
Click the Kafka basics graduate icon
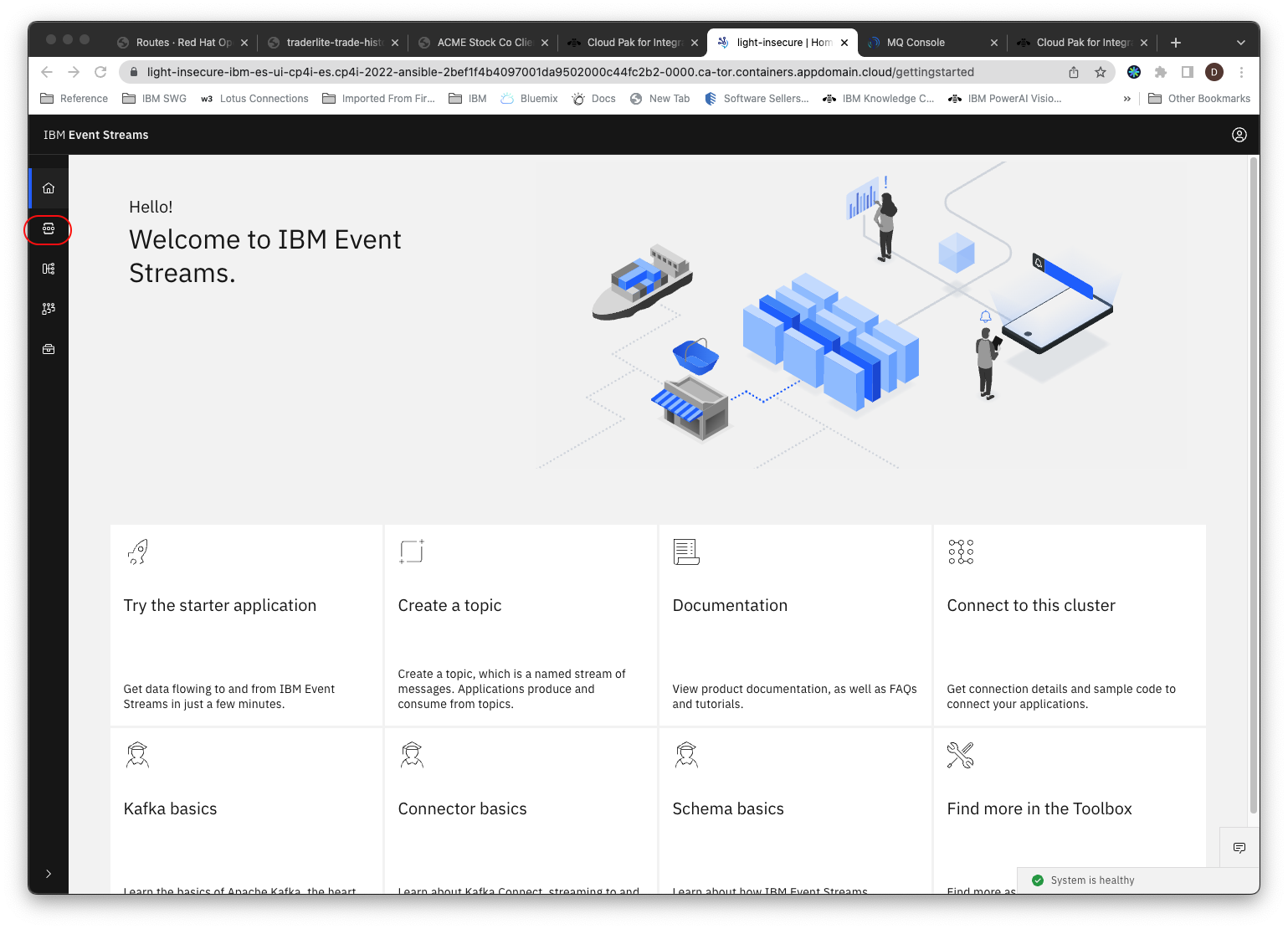[x=137, y=755]
